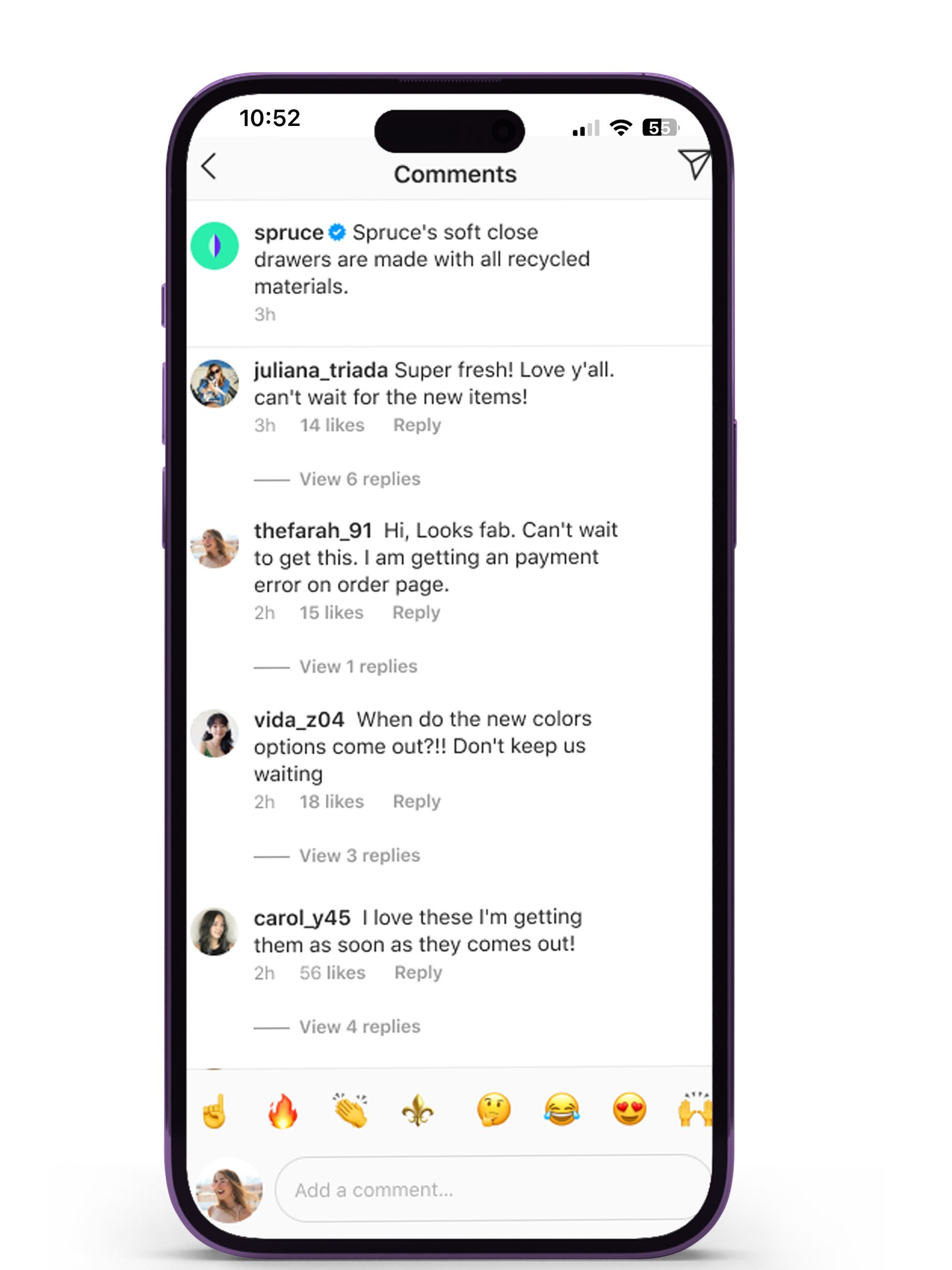Insert the pointing up finger emoji
The image size is (952, 1270).
tap(215, 1110)
